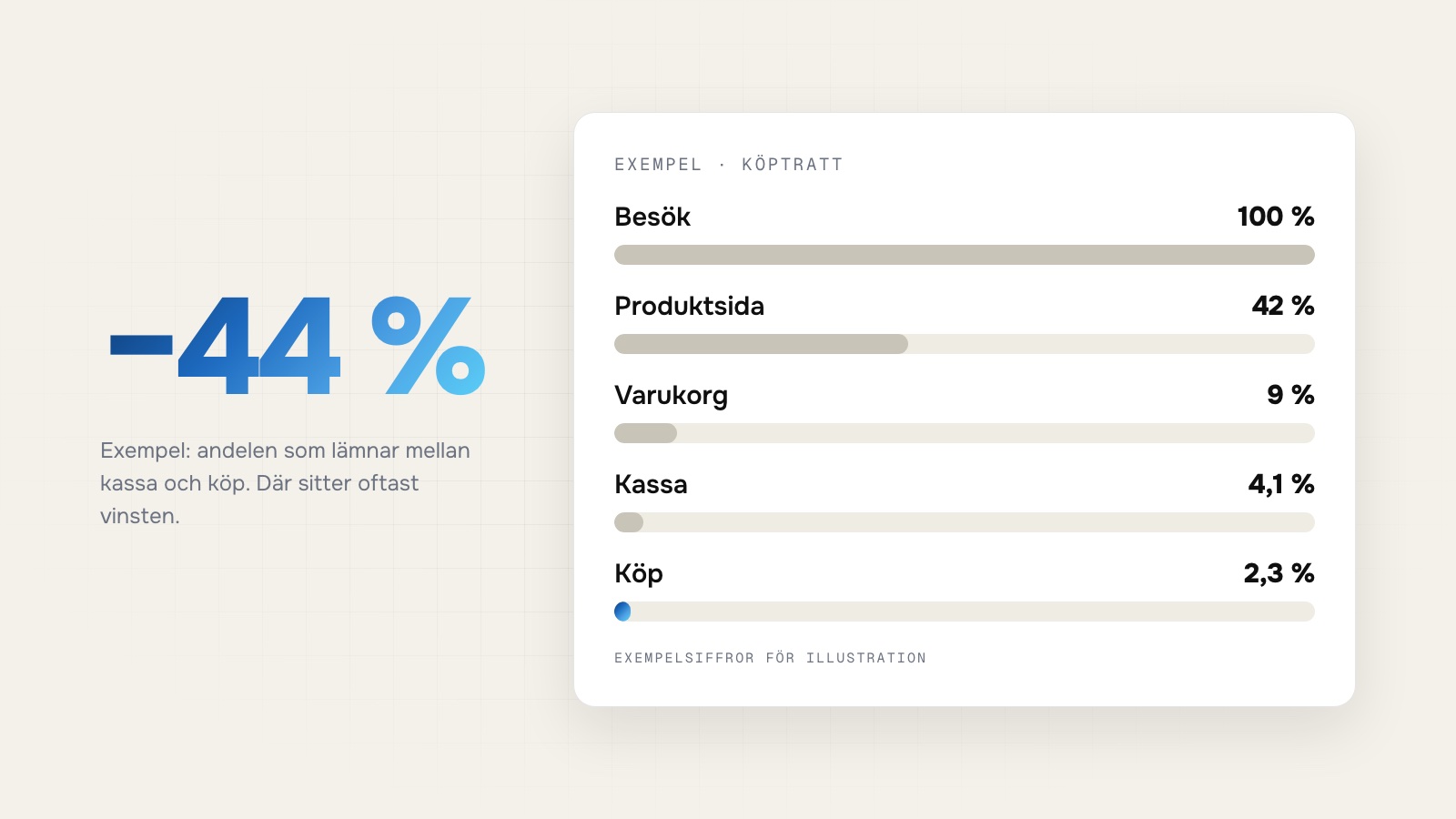The height and width of the screenshot is (819, 1456).
Task: Click the 9 % Varukorg value
Action: [x=1290, y=395]
